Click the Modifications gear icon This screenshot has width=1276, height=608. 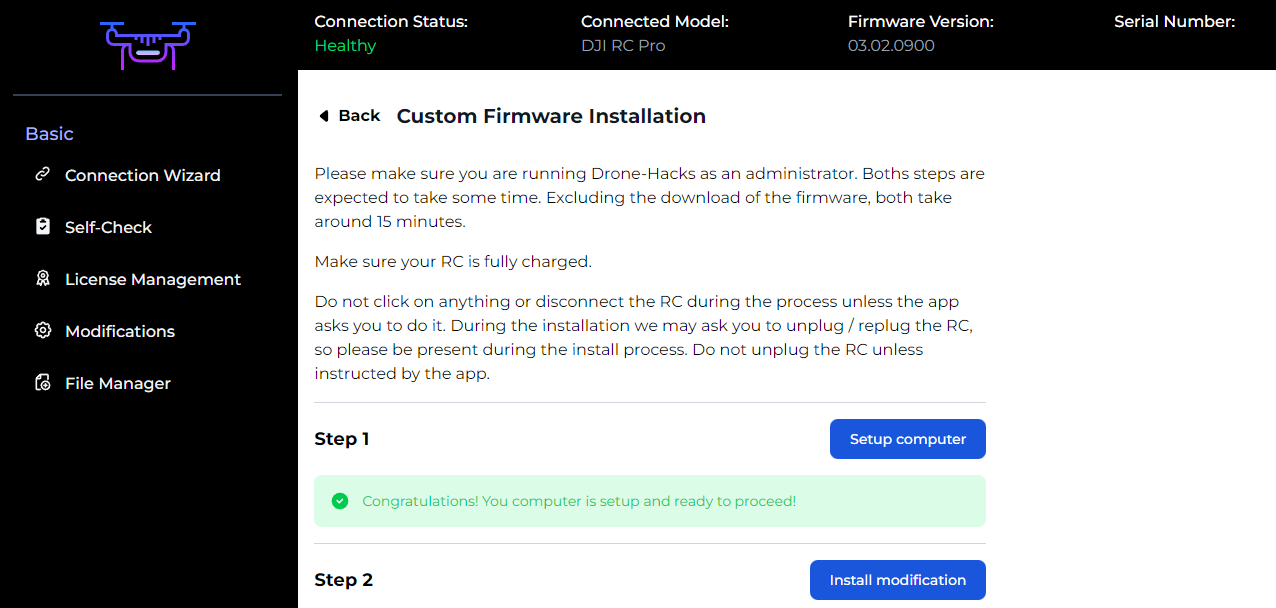click(x=42, y=331)
